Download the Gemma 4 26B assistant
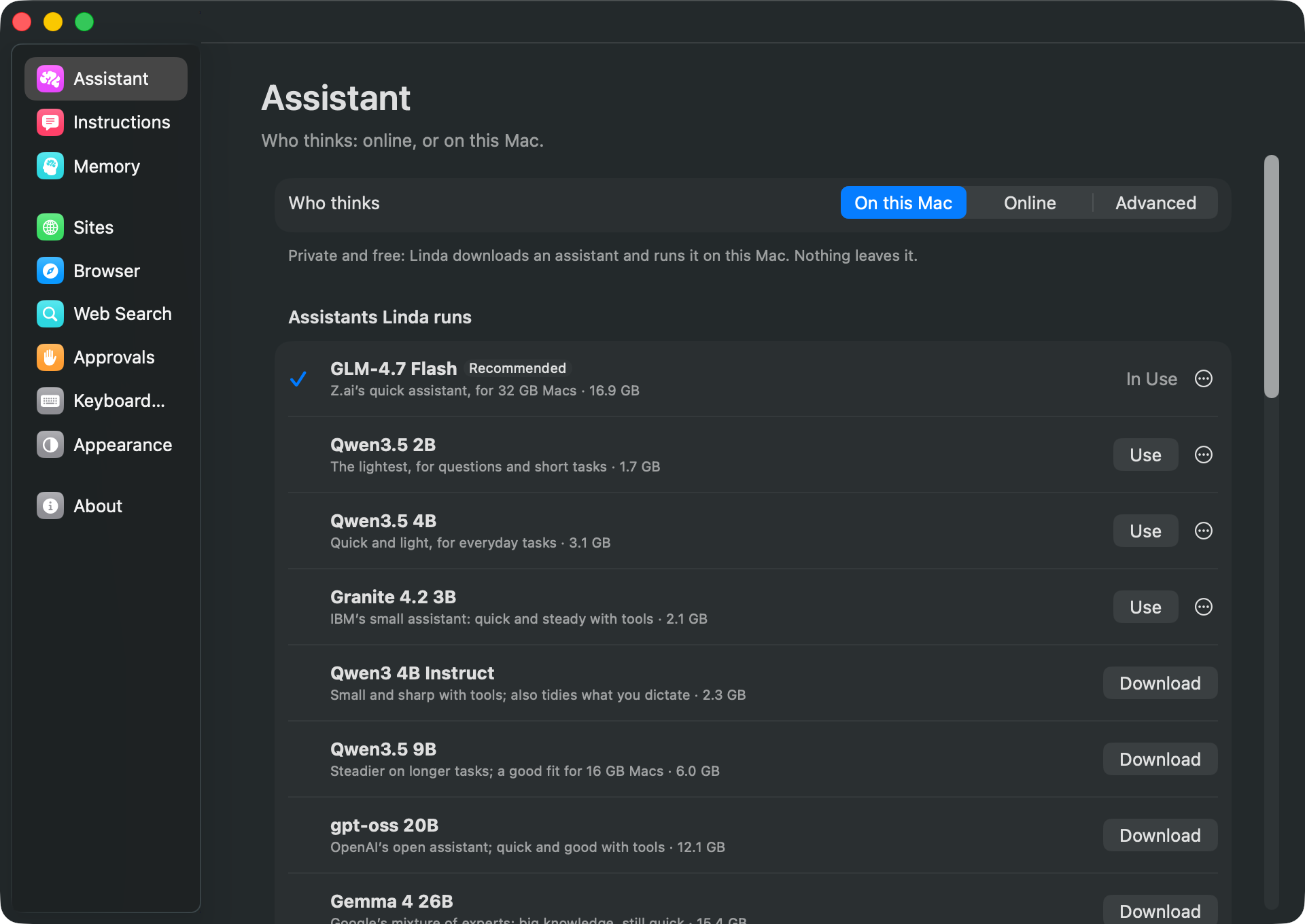This screenshot has height=924, width=1305. pyautogui.click(x=1160, y=910)
